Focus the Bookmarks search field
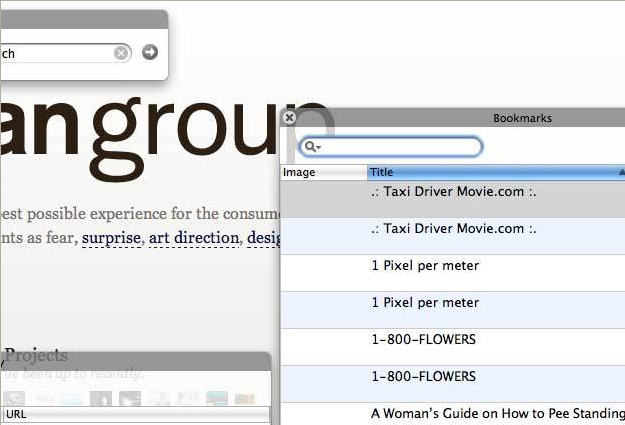This screenshot has width=625, height=425. click(x=391, y=147)
